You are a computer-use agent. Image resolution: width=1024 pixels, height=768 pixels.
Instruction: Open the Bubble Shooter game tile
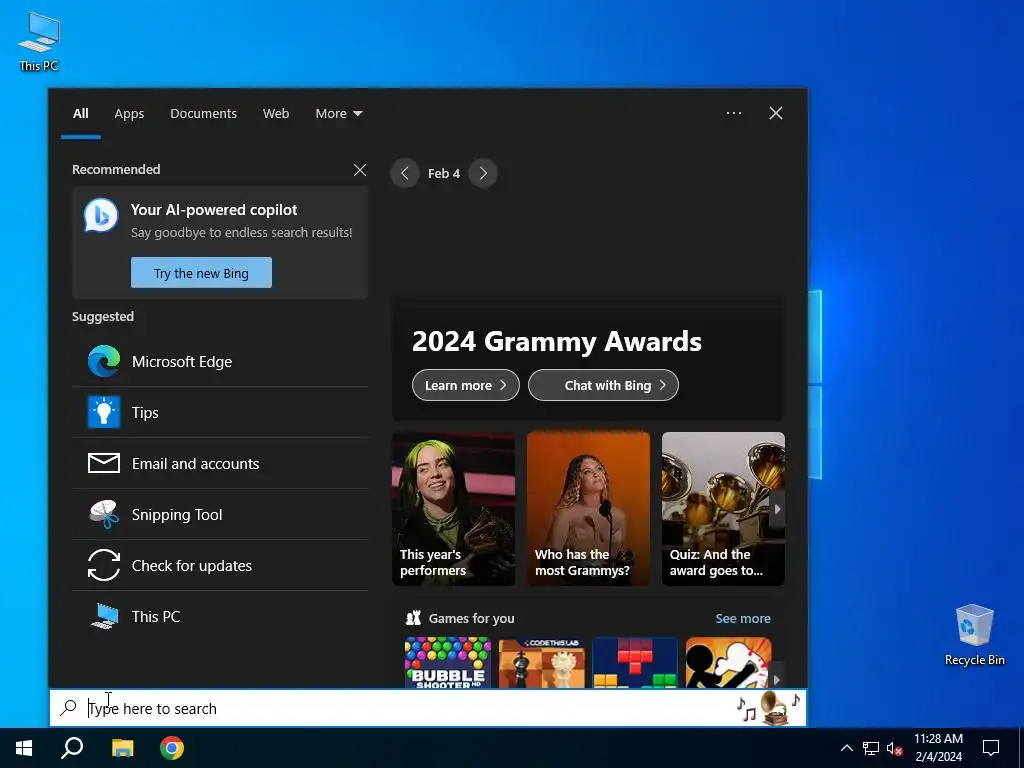point(448,662)
